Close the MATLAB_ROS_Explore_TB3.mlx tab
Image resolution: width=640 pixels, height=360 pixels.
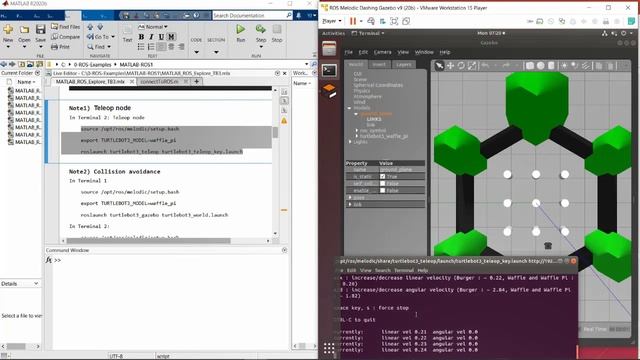click(132, 82)
